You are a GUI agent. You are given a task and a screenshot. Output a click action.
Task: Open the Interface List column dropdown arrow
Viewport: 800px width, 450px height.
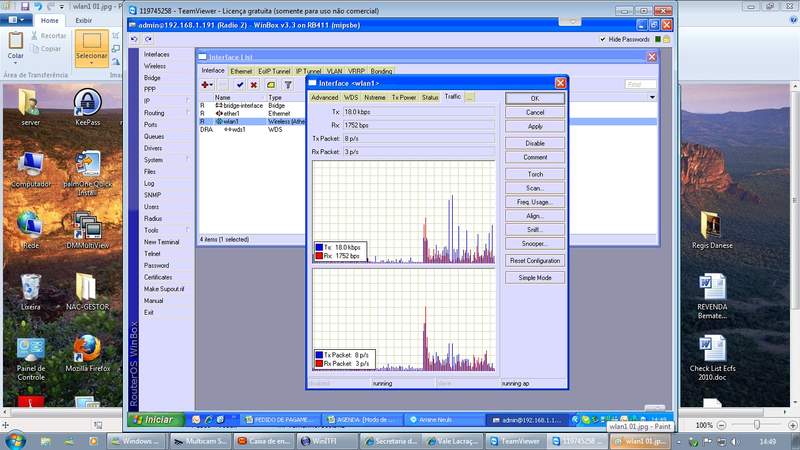(651, 97)
